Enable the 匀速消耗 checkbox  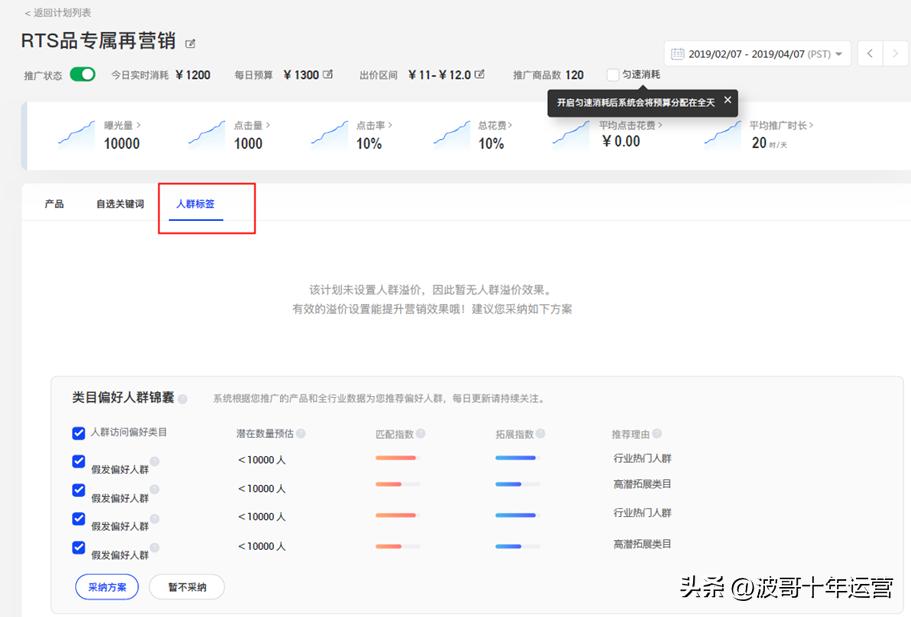tap(612, 73)
